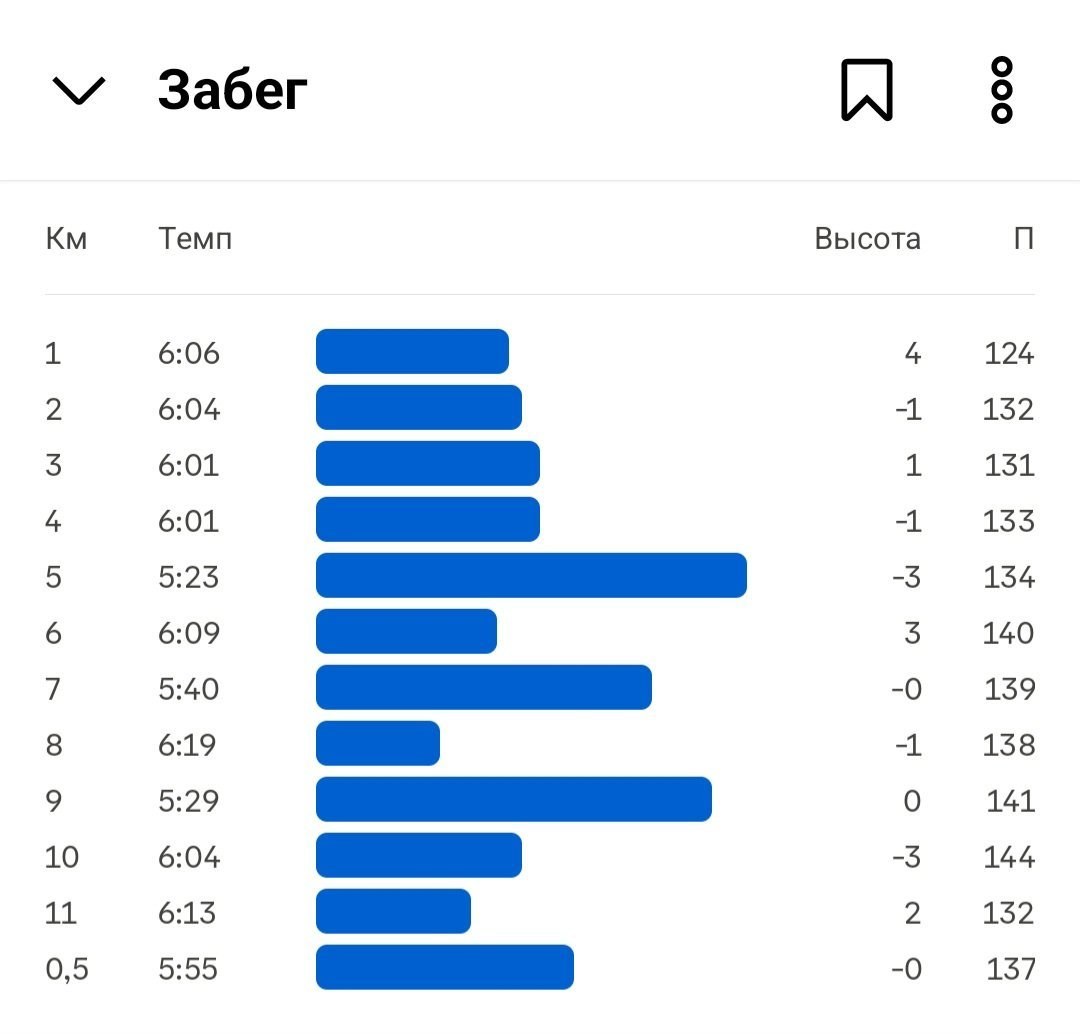Tap heart rate value 124

1009,353
